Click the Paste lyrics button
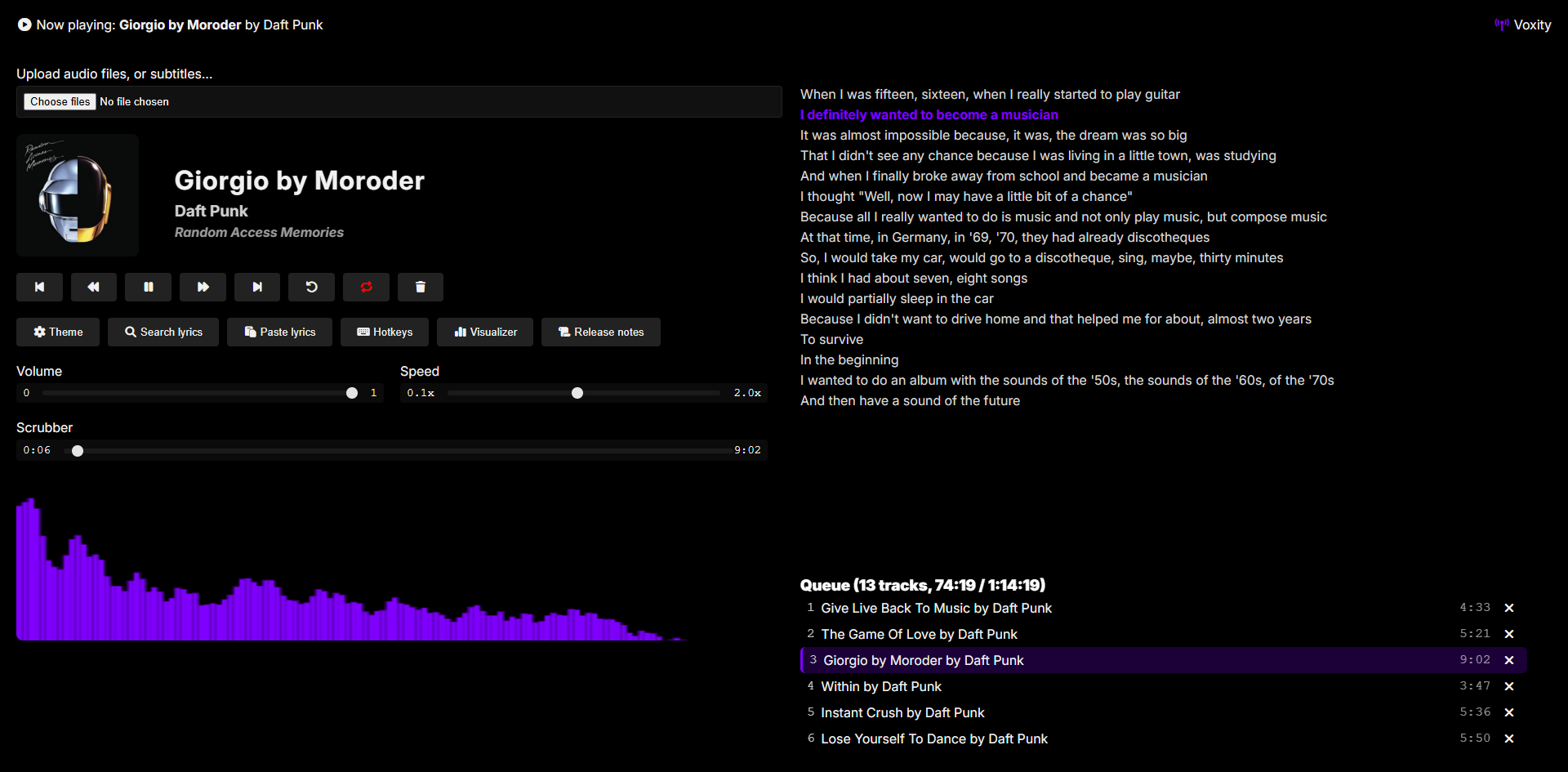1568x772 pixels. pos(279,332)
